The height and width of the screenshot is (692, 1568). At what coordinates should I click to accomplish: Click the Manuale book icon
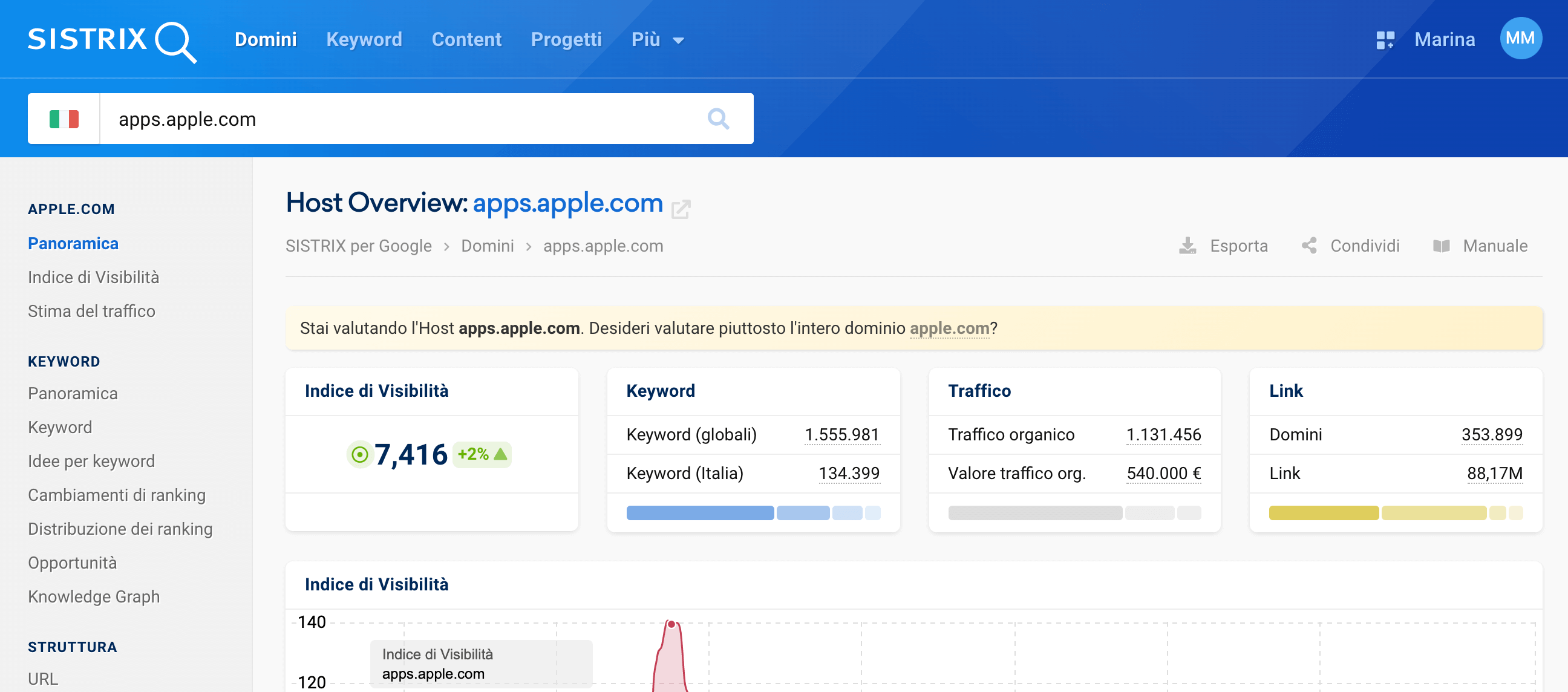1441,246
